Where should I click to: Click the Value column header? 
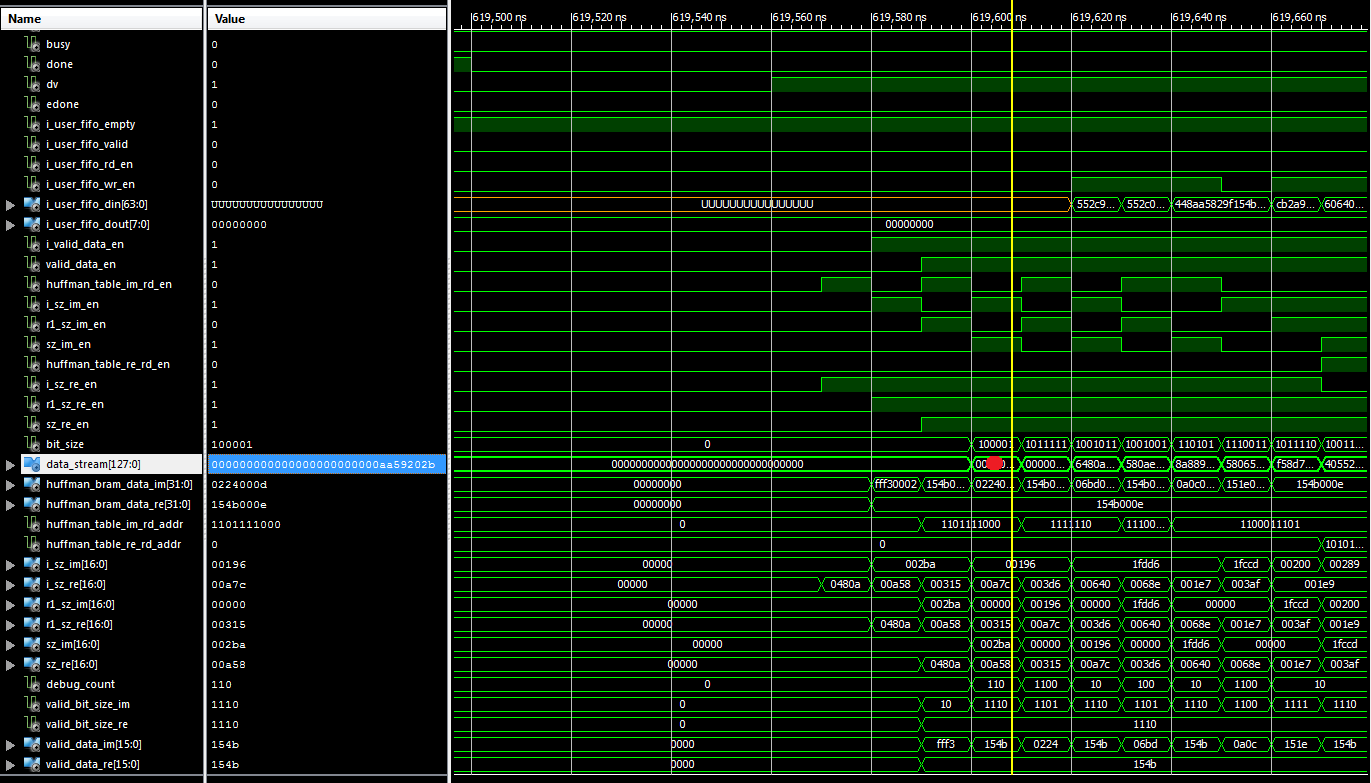pos(326,19)
